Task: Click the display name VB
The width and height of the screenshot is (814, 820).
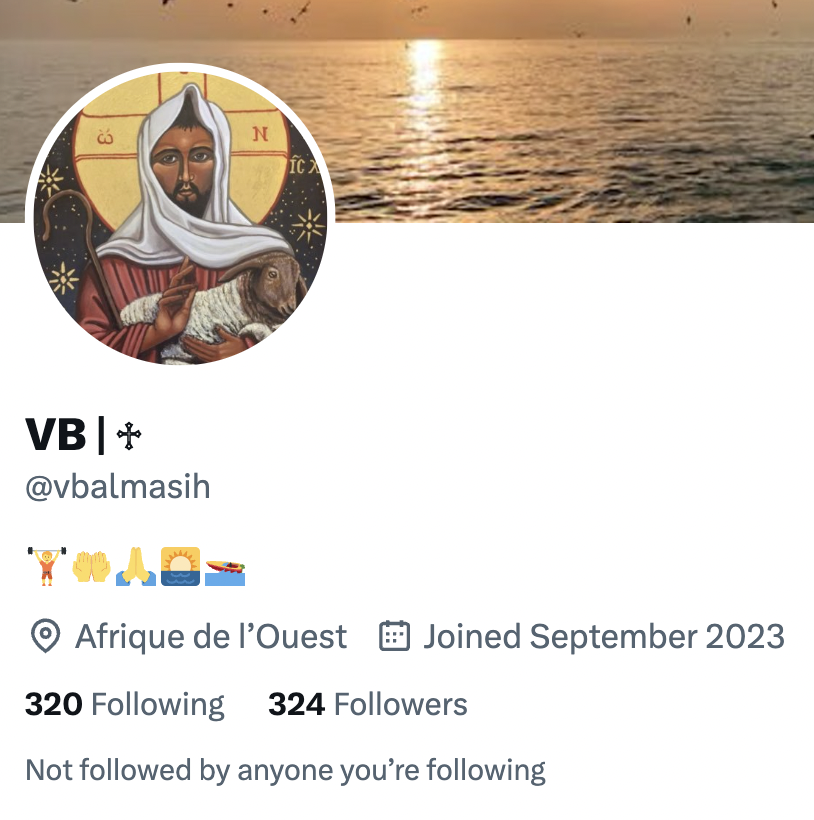Action: 55,435
